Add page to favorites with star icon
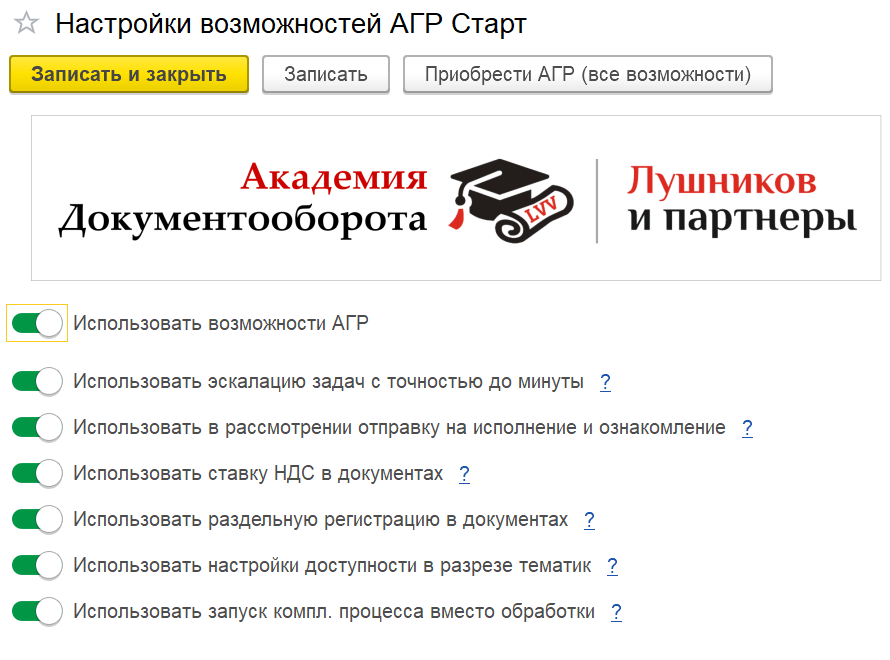The width and height of the screenshot is (890, 660). [x=27, y=24]
